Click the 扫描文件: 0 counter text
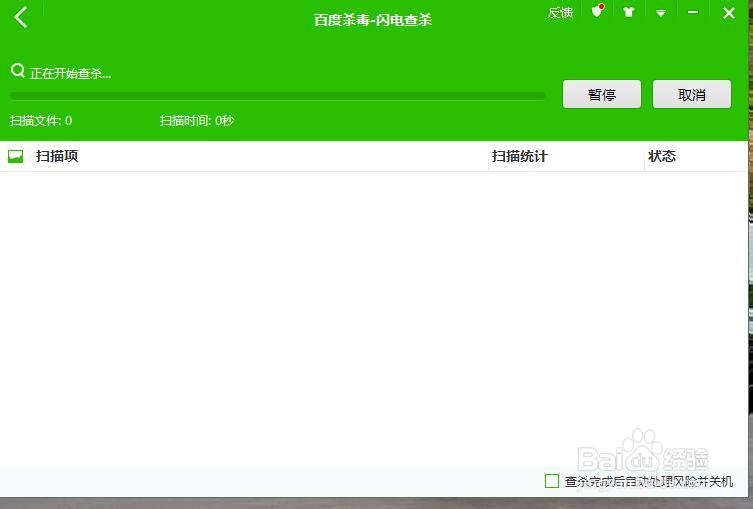The image size is (753, 509). coord(41,121)
